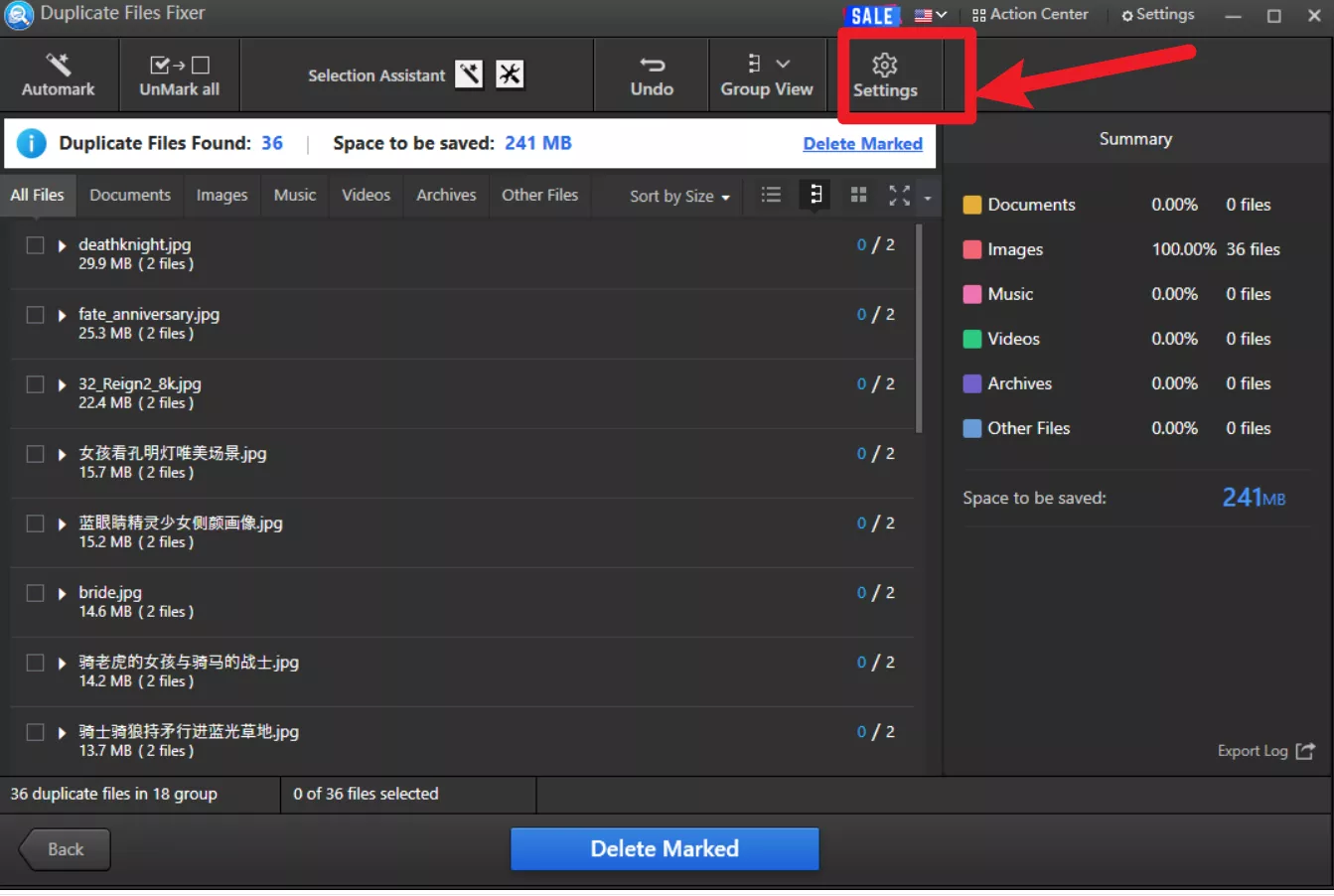Open the Action Center

1030,15
